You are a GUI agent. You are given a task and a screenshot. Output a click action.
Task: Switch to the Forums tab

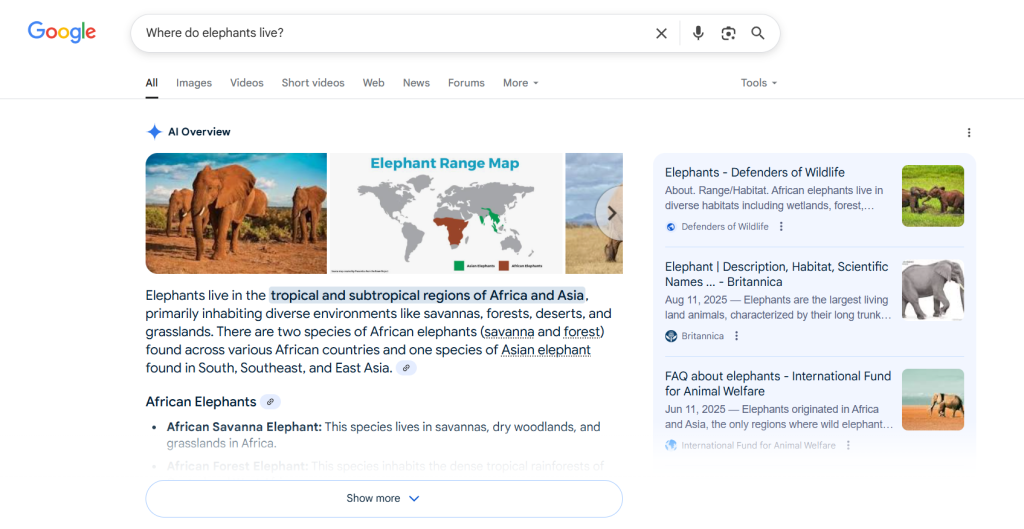(x=466, y=83)
